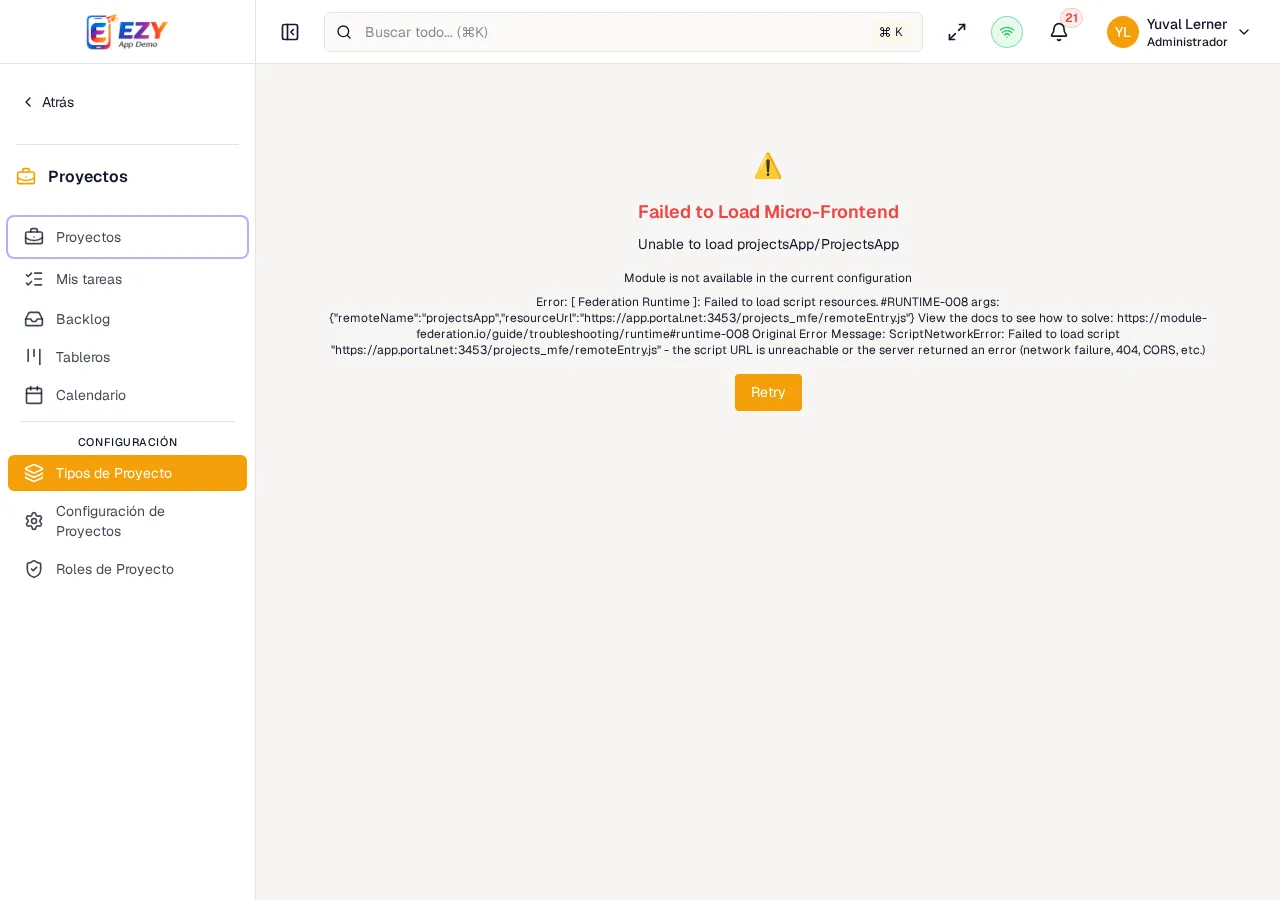Image resolution: width=1280 pixels, height=900 pixels.
Task: Open Tableros in the sidebar
Action: click(x=127, y=357)
